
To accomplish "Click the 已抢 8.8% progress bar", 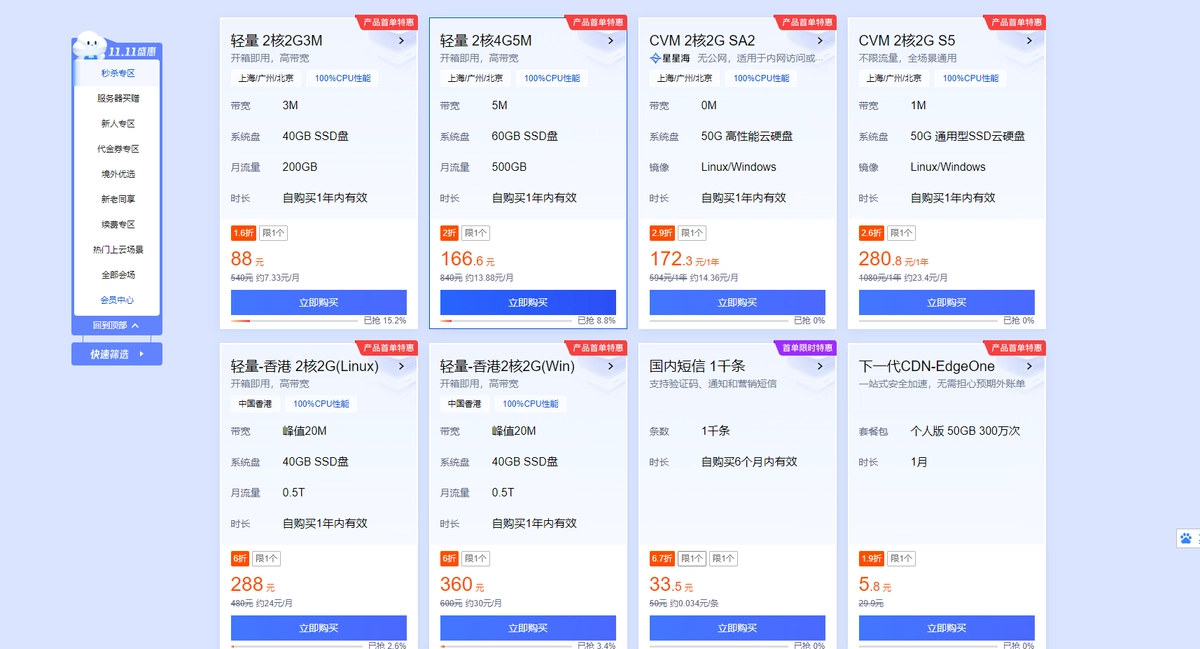I will pyautogui.click(x=505, y=321).
